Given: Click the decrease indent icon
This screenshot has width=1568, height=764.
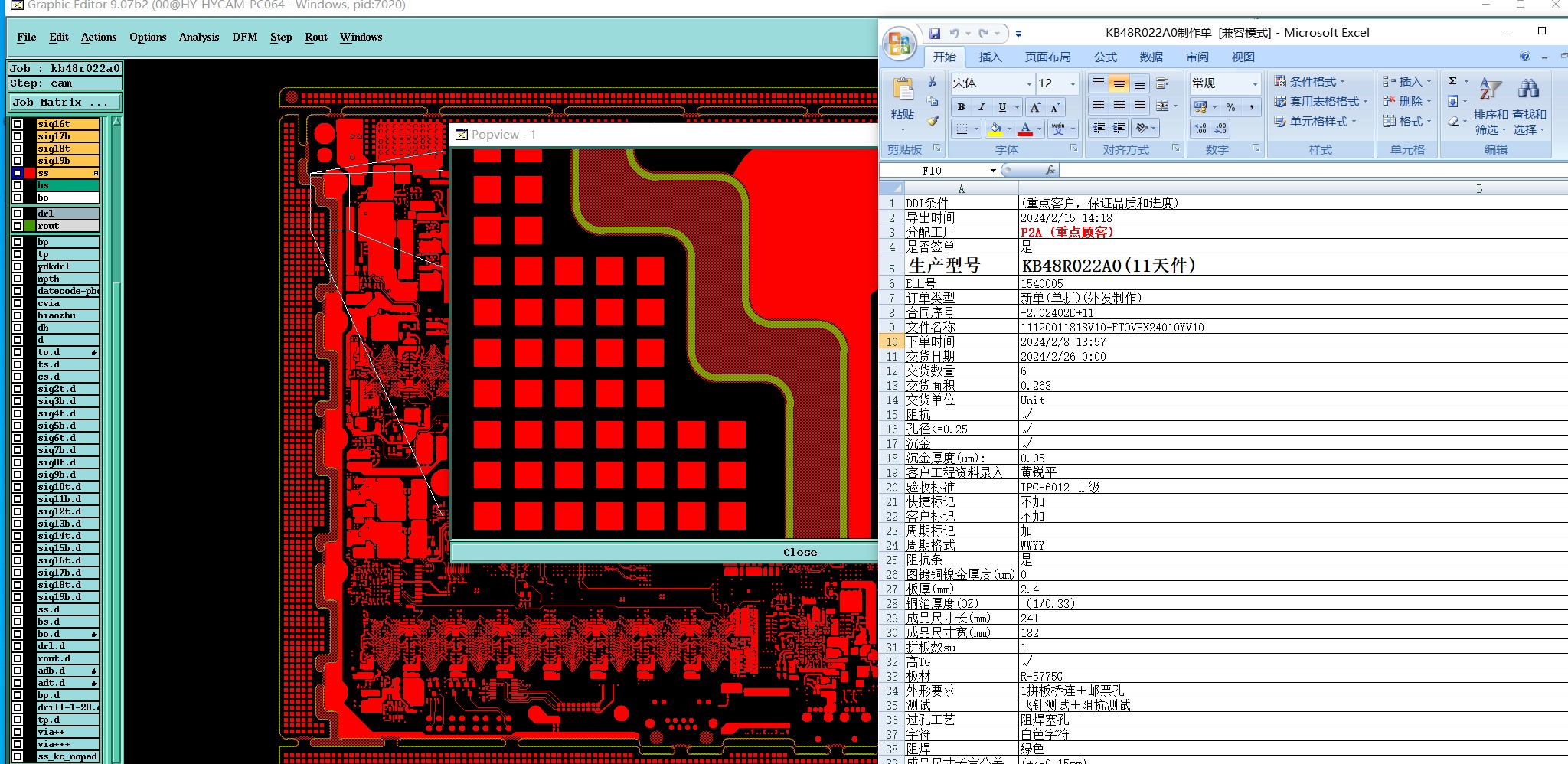Looking at the screenshot, I should click(1099, 128).
